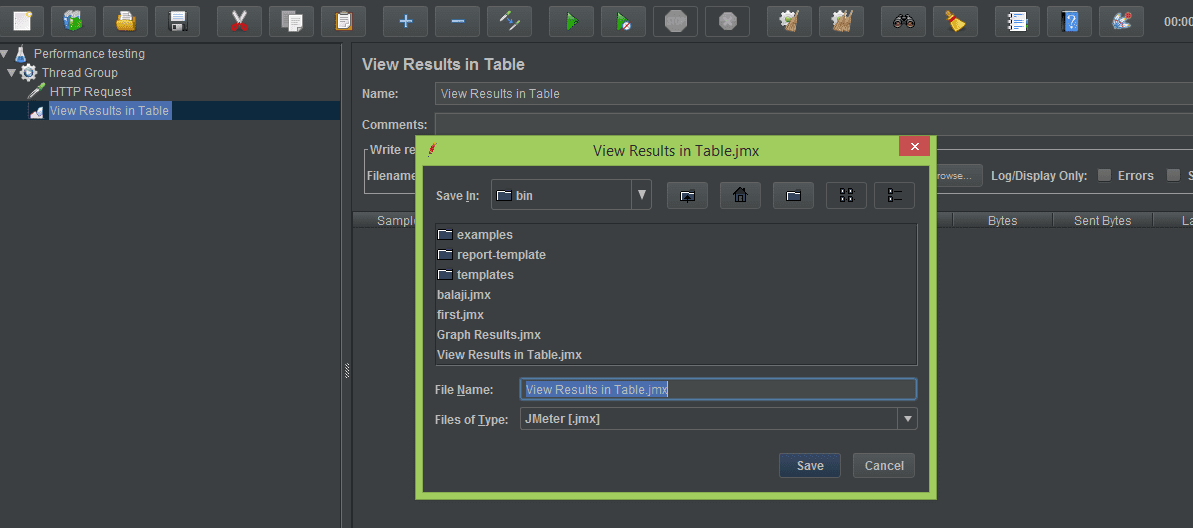Select Thread Group in the tree

(x=80, y=73)
